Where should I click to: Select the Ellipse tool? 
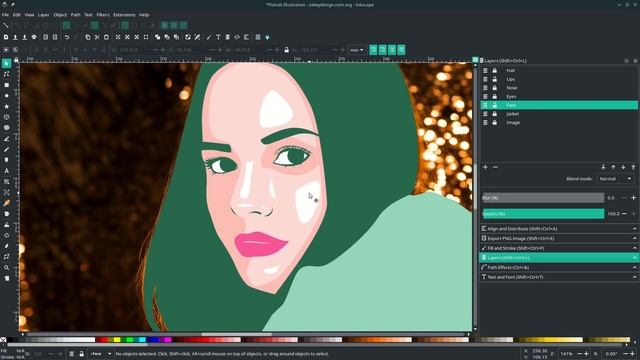[6, 96]
